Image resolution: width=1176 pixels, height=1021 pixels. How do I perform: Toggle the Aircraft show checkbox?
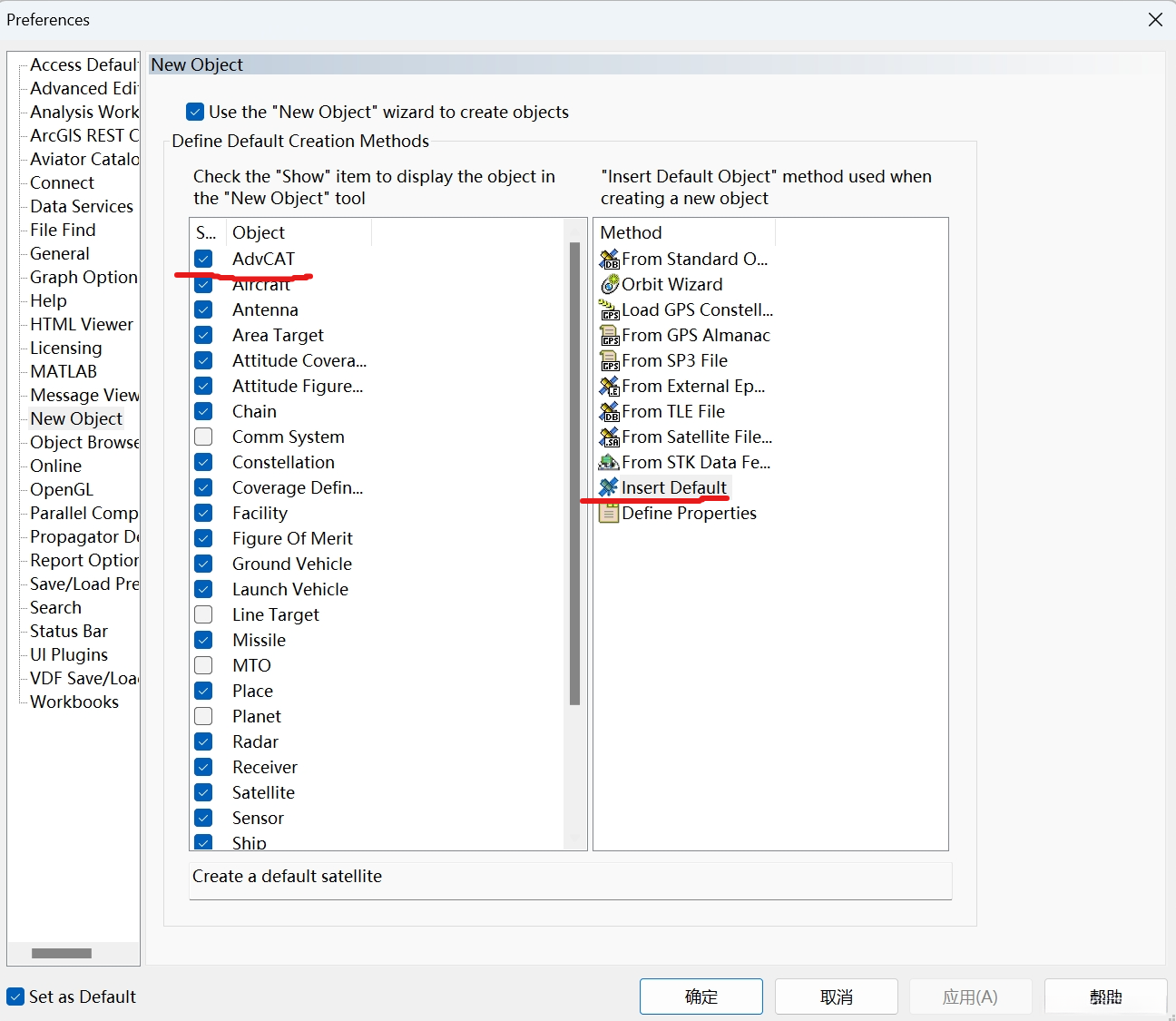point(203,284)
